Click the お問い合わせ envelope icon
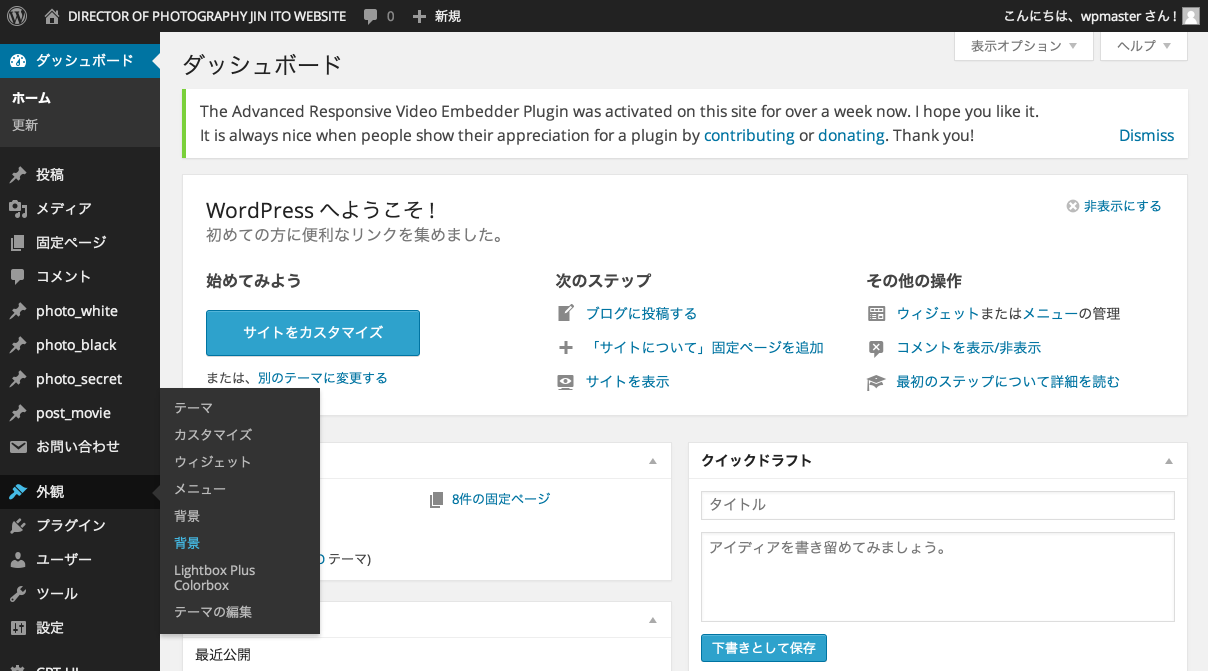 [18, 447]
